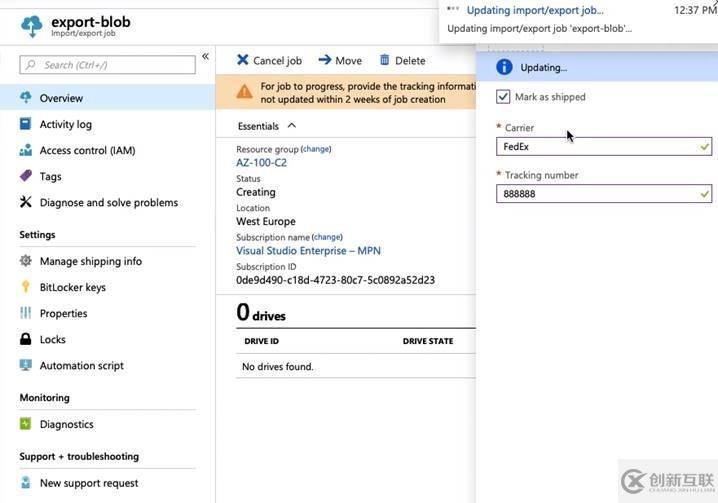Open the Overview menu item
Screen dimensions: 718x503
pyautogui.click(x=107, y=98)
